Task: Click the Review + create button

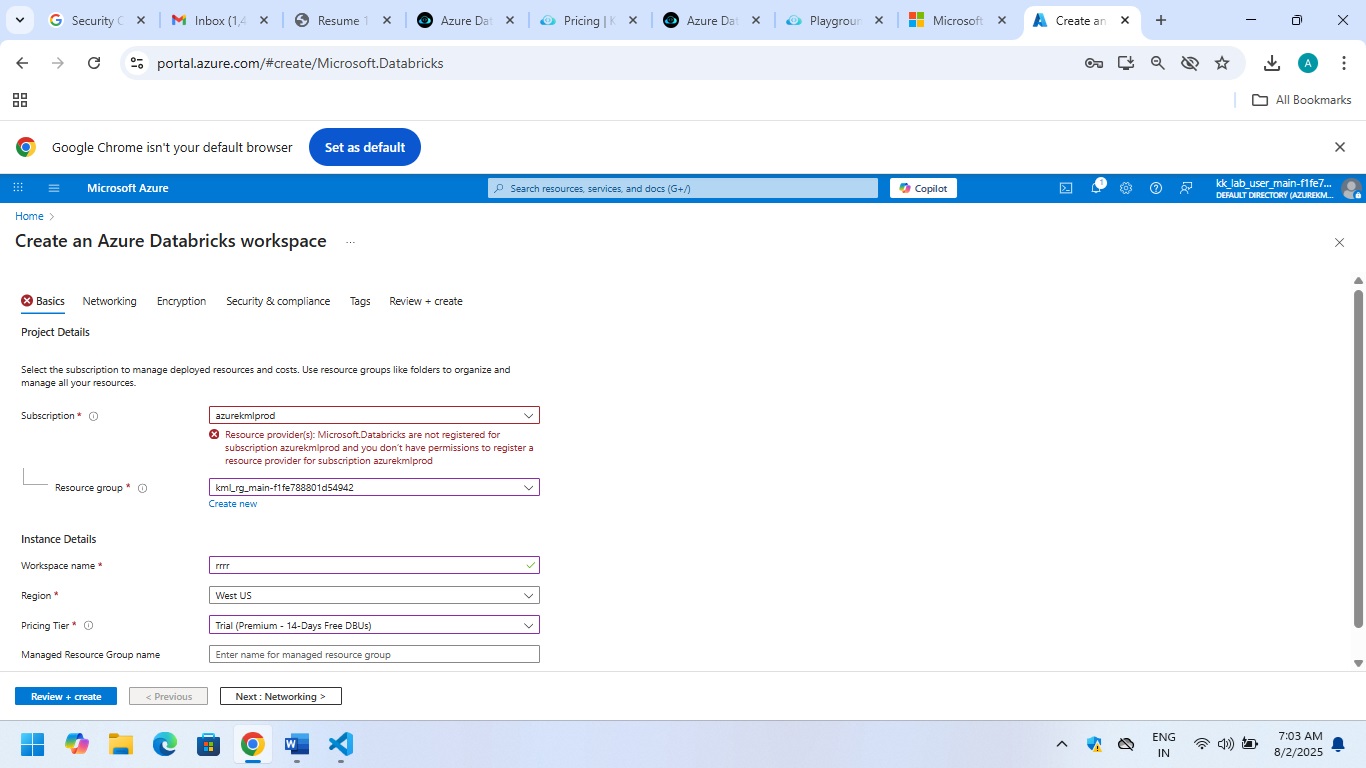Action: (66, 696)
